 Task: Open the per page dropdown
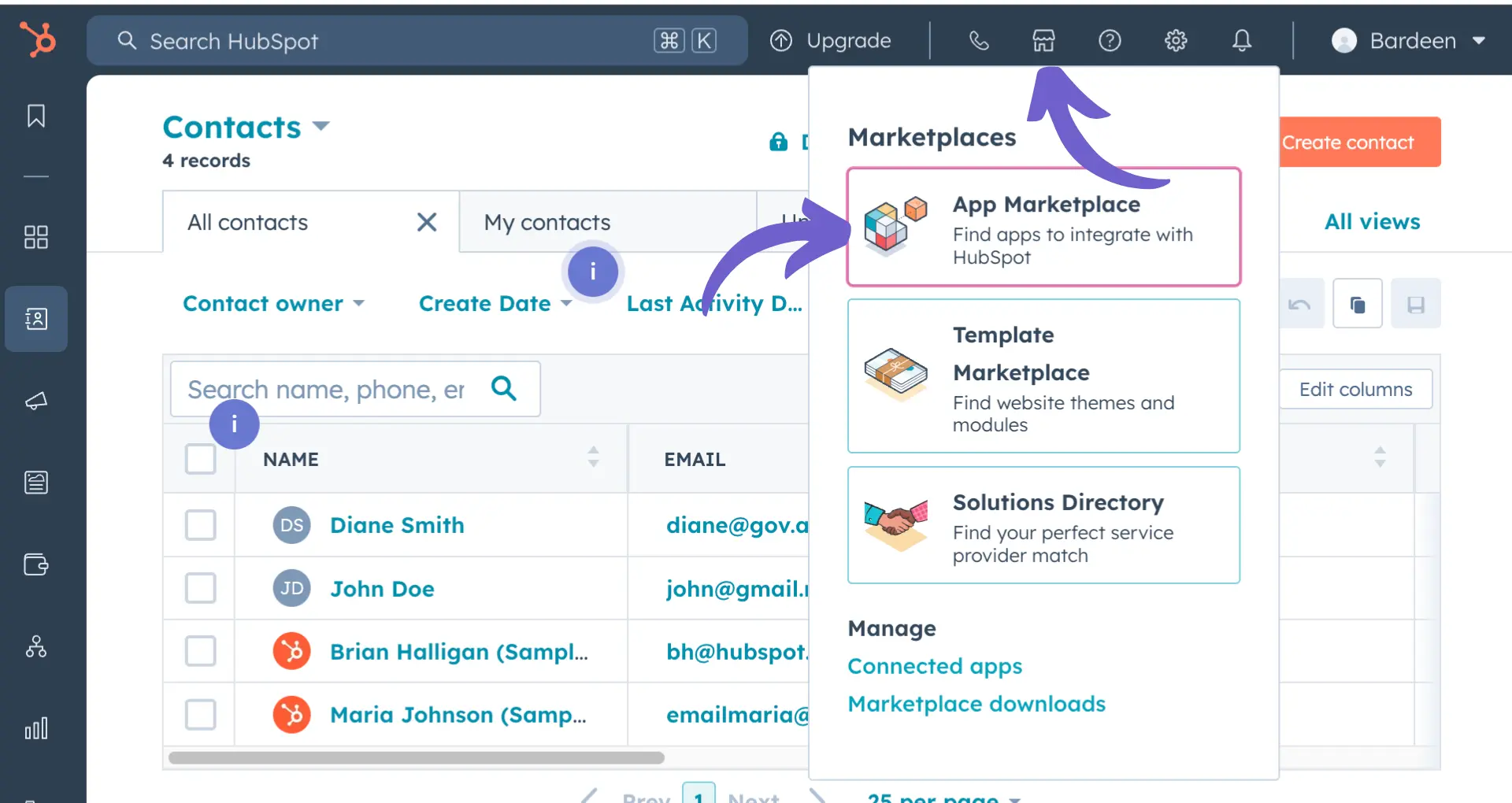pos(943,797)
